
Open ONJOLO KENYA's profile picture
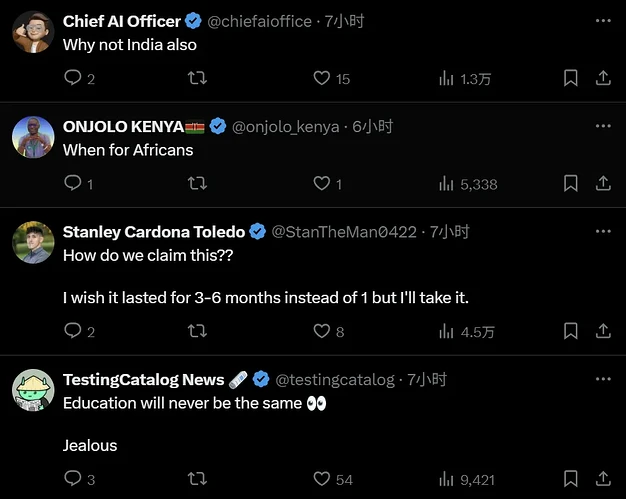tap(33, 137)
